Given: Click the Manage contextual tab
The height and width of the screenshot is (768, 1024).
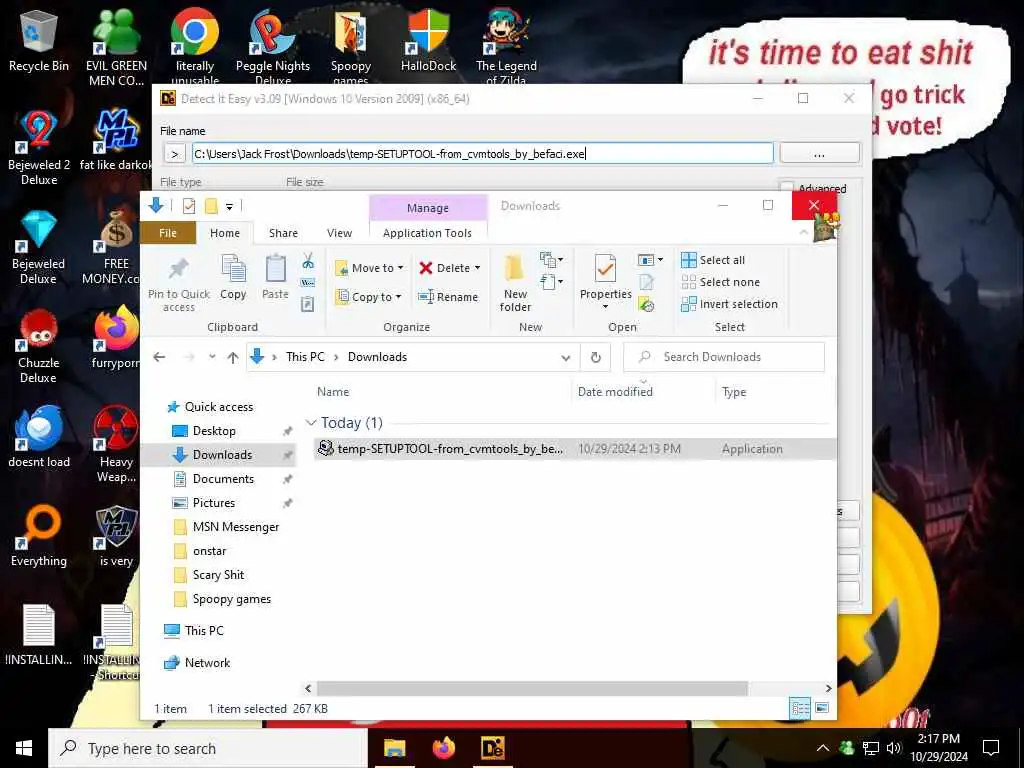Looking at the screenshot, I should 428,208.
